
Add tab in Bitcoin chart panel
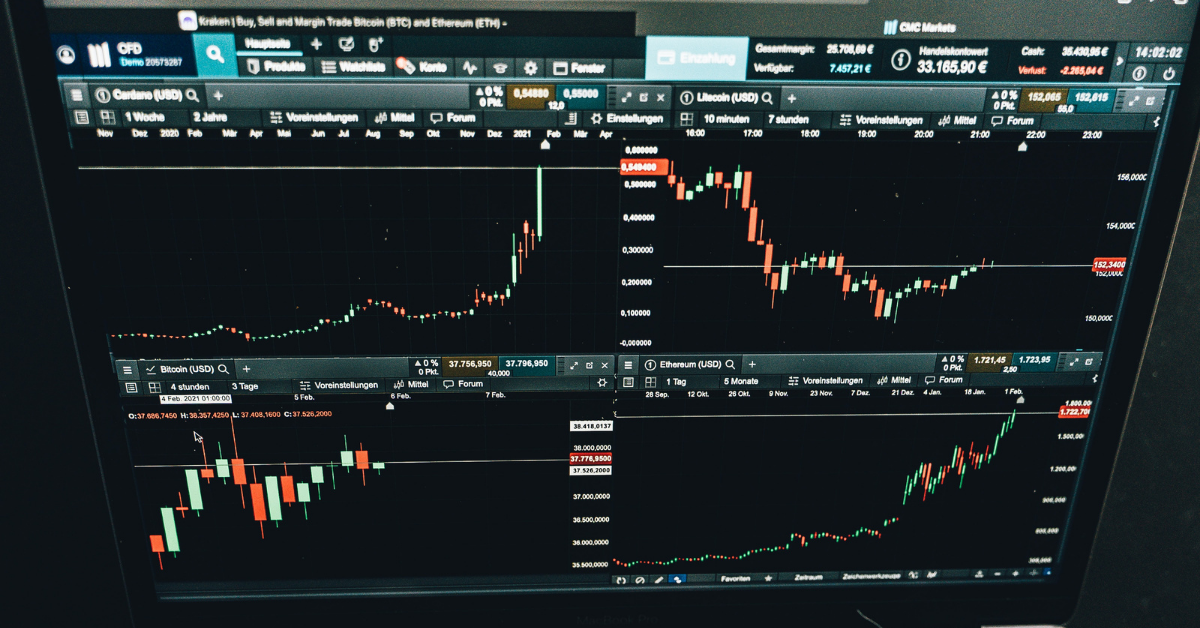246,368
